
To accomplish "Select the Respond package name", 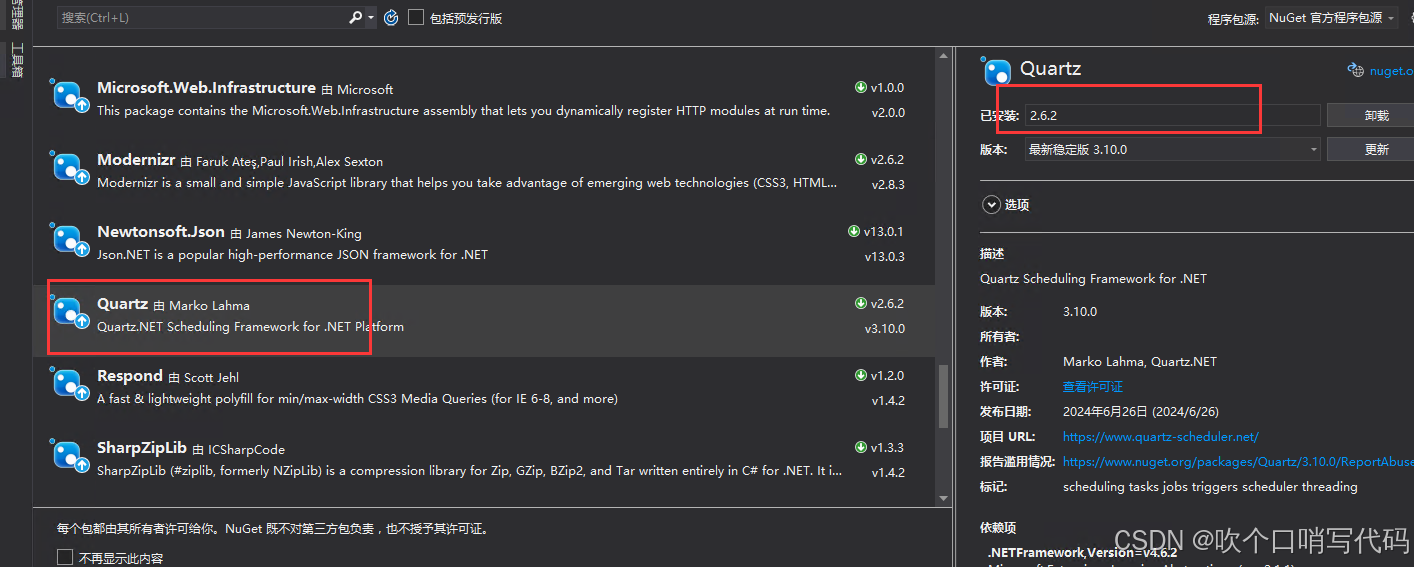I will click(130, 376).
